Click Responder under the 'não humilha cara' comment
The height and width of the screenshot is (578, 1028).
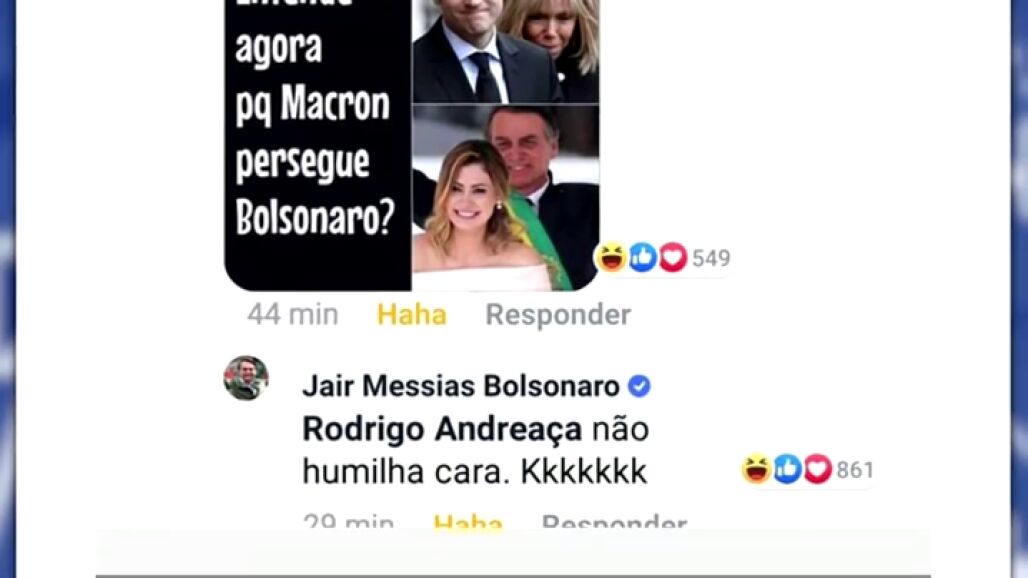[614, 522]
